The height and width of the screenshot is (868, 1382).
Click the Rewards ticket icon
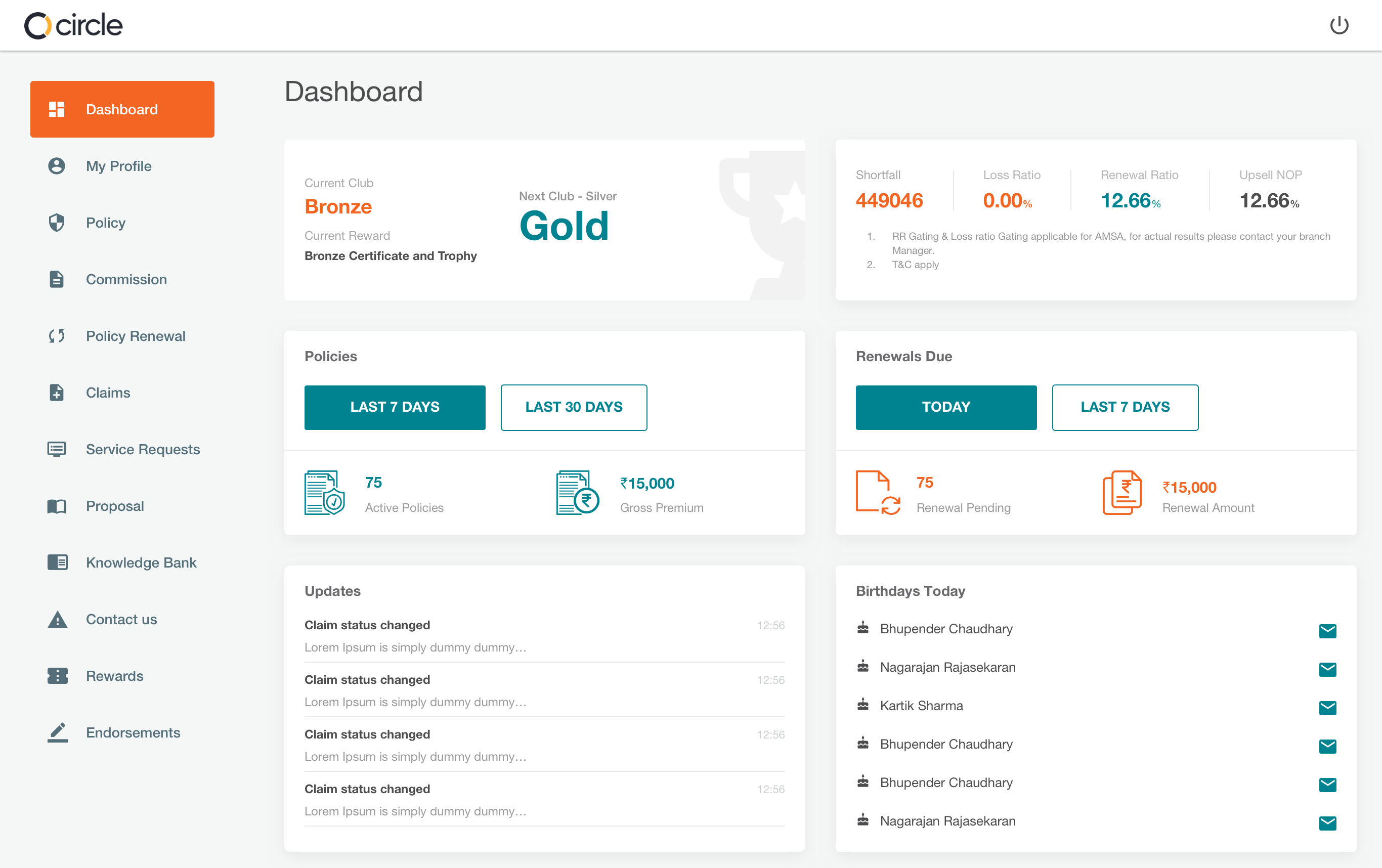tap(57, 676)
